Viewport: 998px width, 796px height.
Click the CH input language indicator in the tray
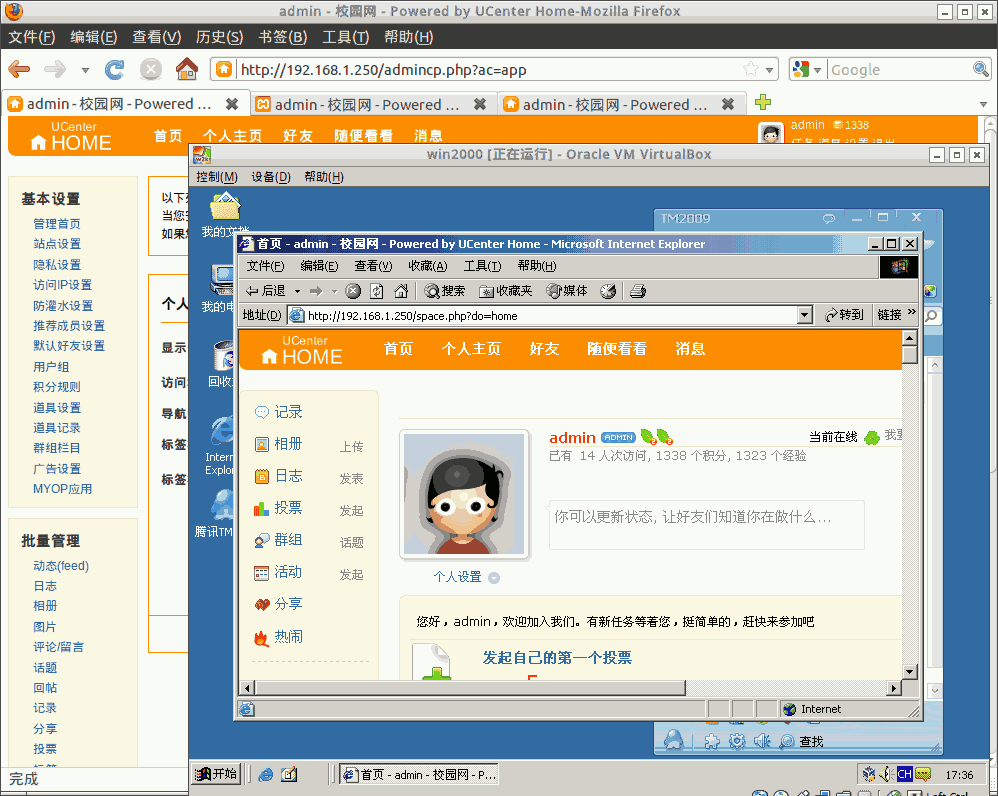(904, 774)
